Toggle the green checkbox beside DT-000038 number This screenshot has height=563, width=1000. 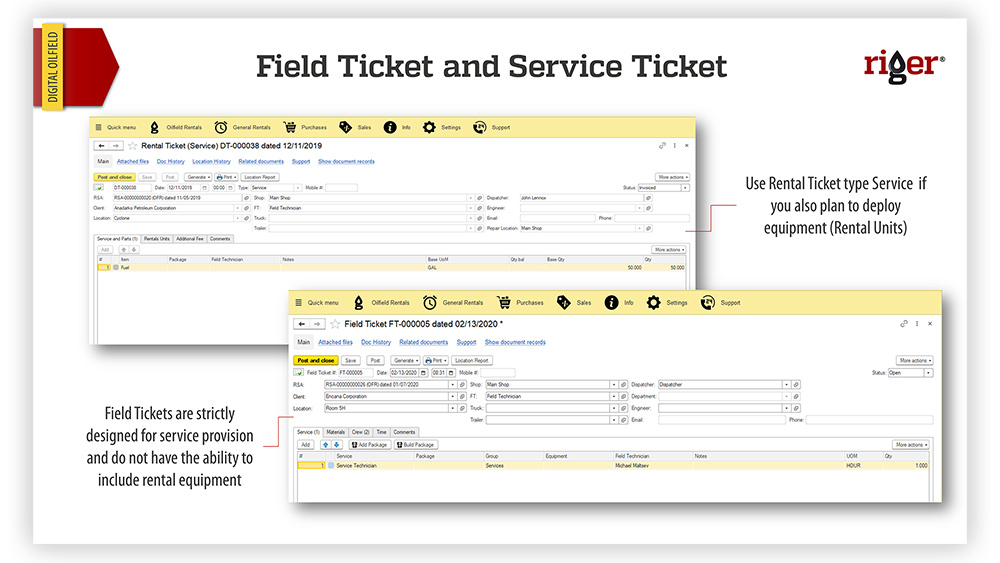100,187
